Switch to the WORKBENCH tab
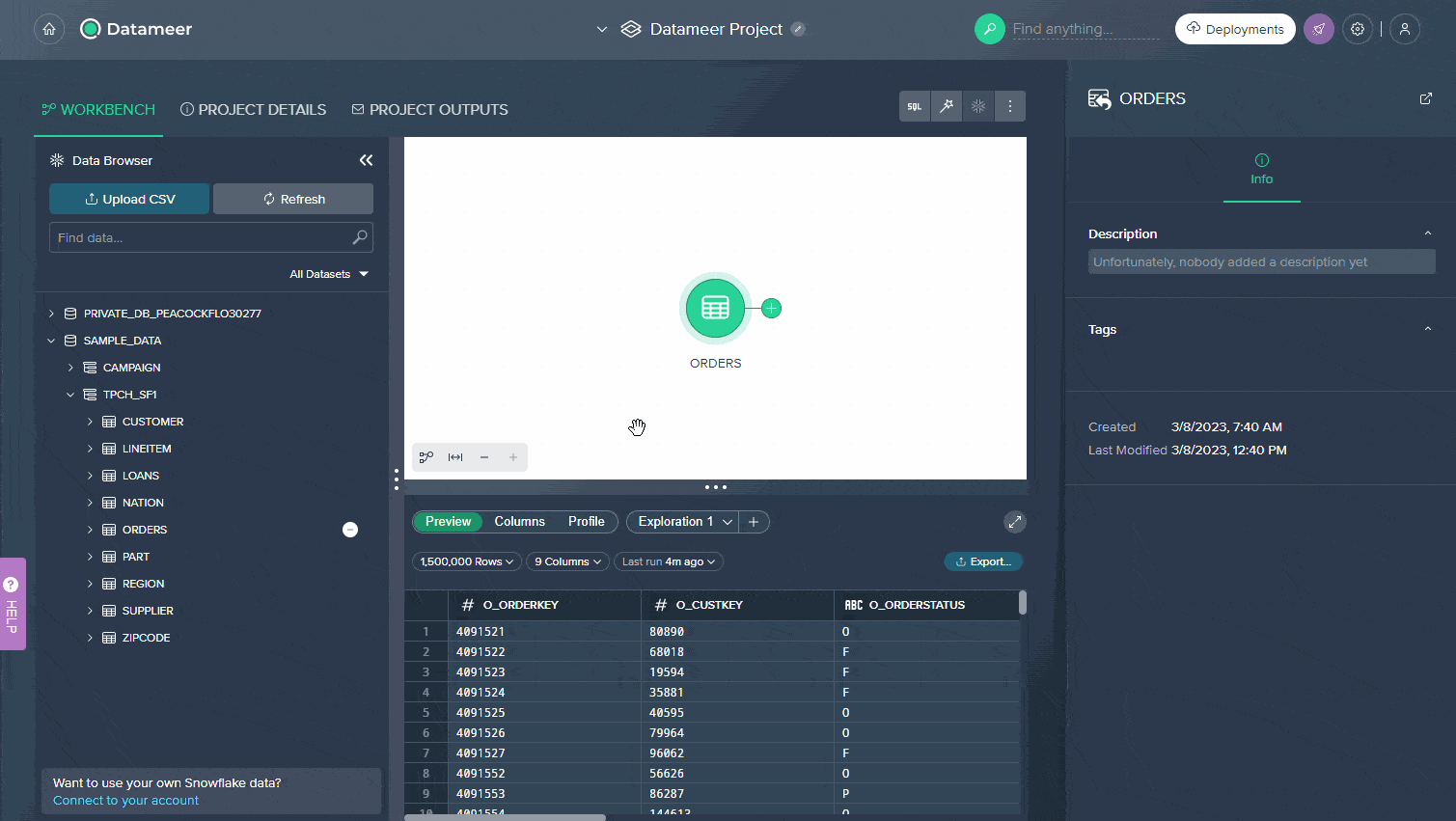 (x=98, y=109)
